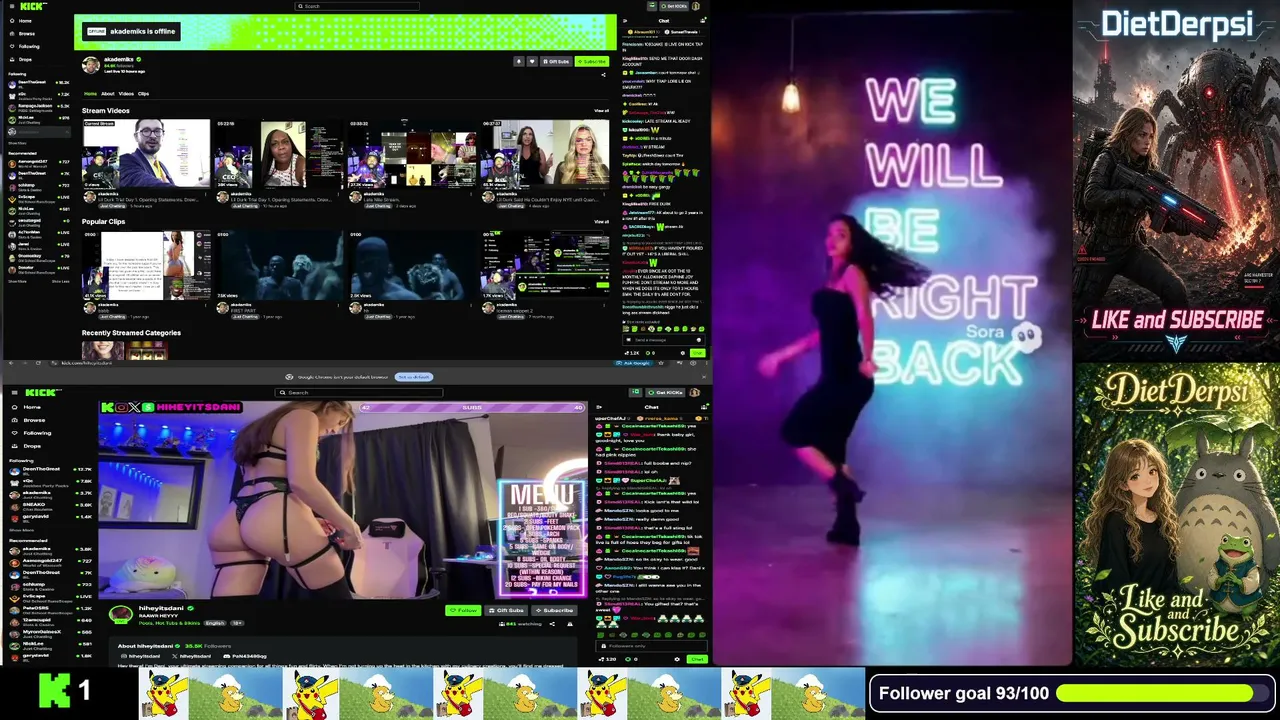This screenshot has width=1280, height=720.
Task: Open chat users list in akademiks window
Action: 703,20
